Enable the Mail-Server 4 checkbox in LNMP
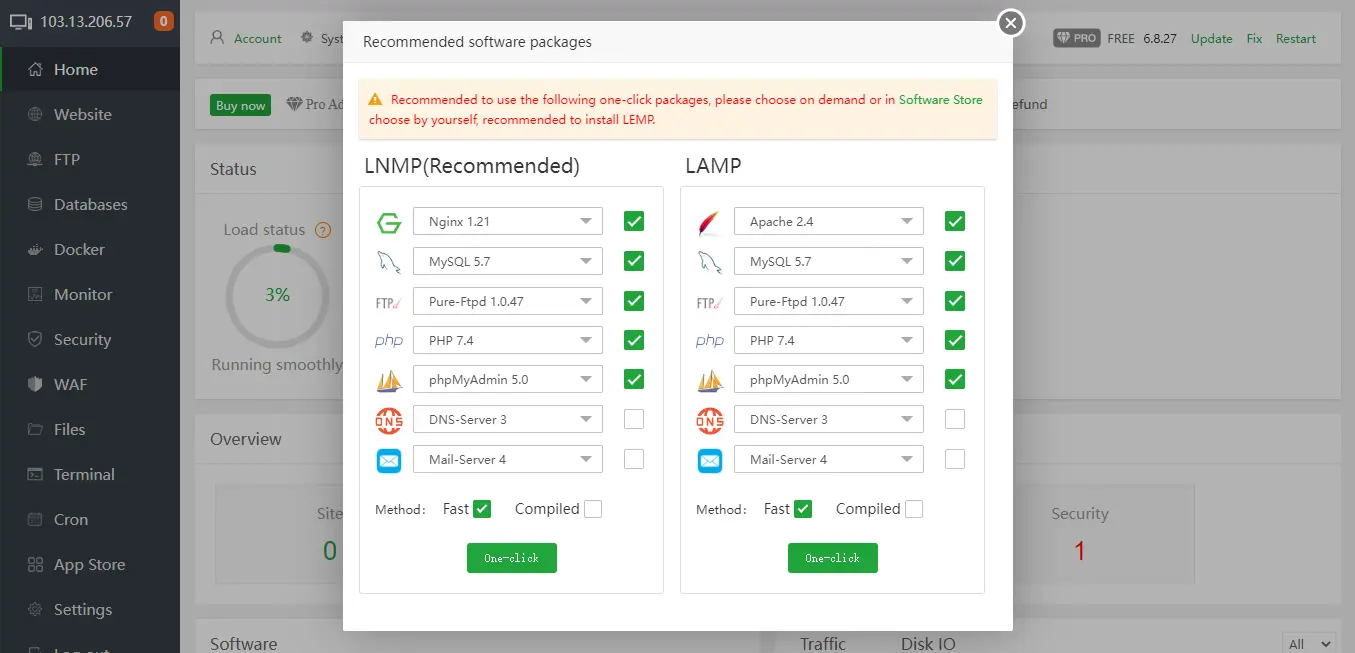 pos(634,459)
